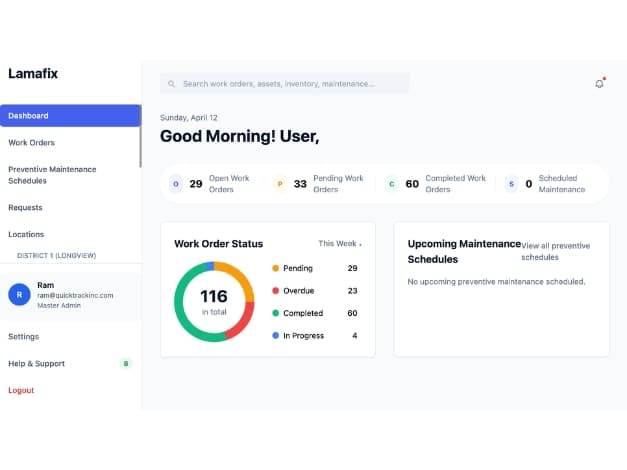
Task: Click the Master Admin role label
Action: [59, 305]
